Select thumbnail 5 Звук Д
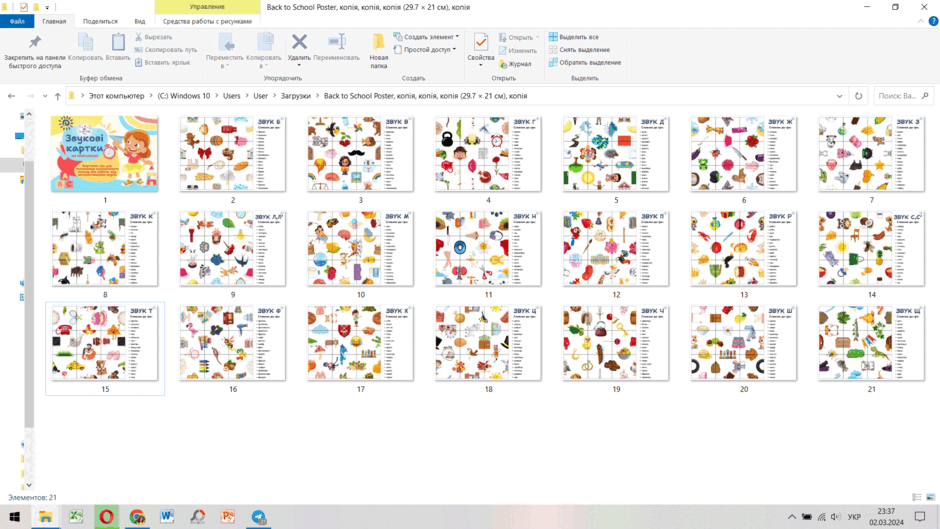Viewport: 940px width, 529px height. (616, 154)
